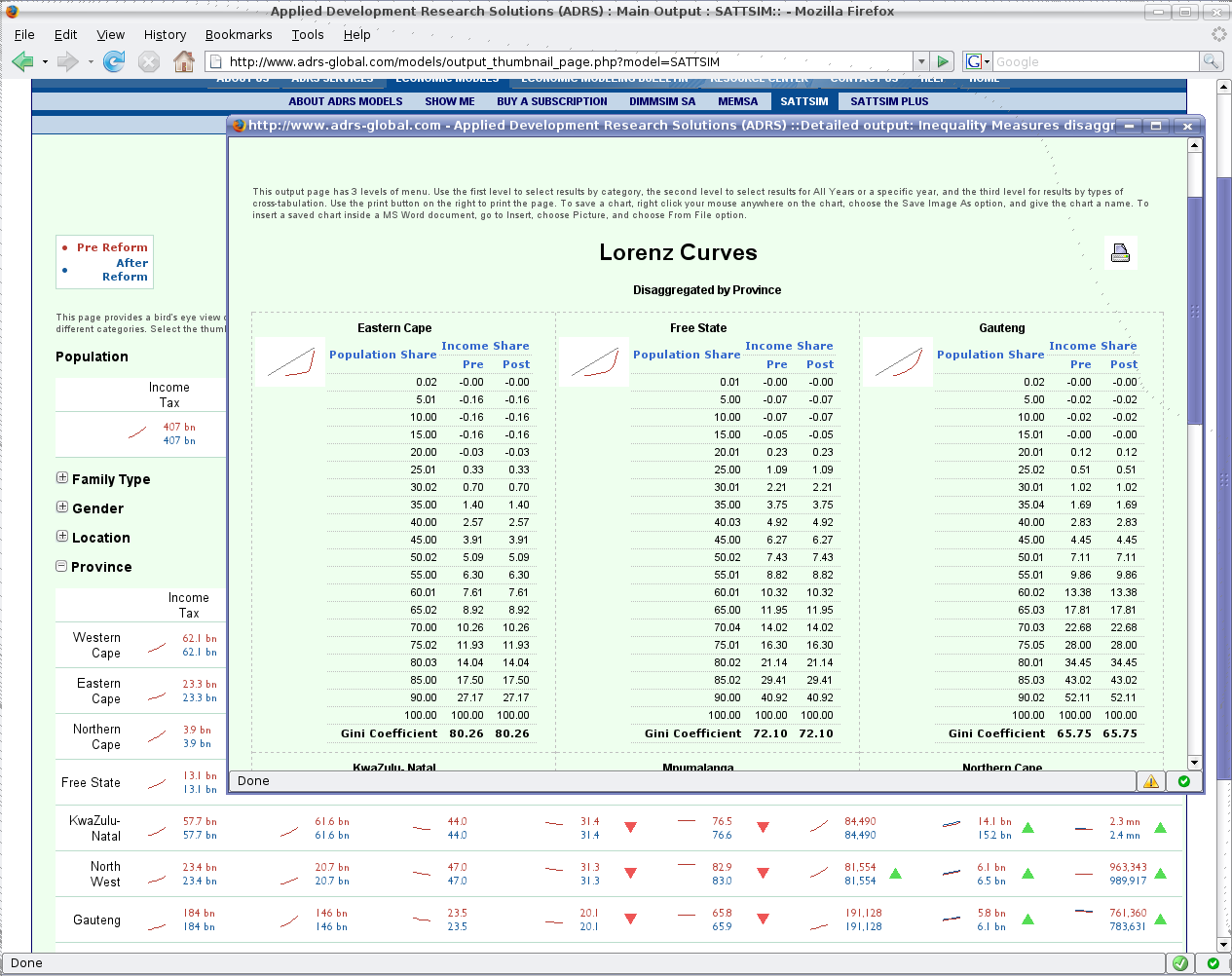Image resolution: width=1232 pixels, height=976 pixels.
Task: Click the green Go arrow by URL
Action: click(942, 61)
